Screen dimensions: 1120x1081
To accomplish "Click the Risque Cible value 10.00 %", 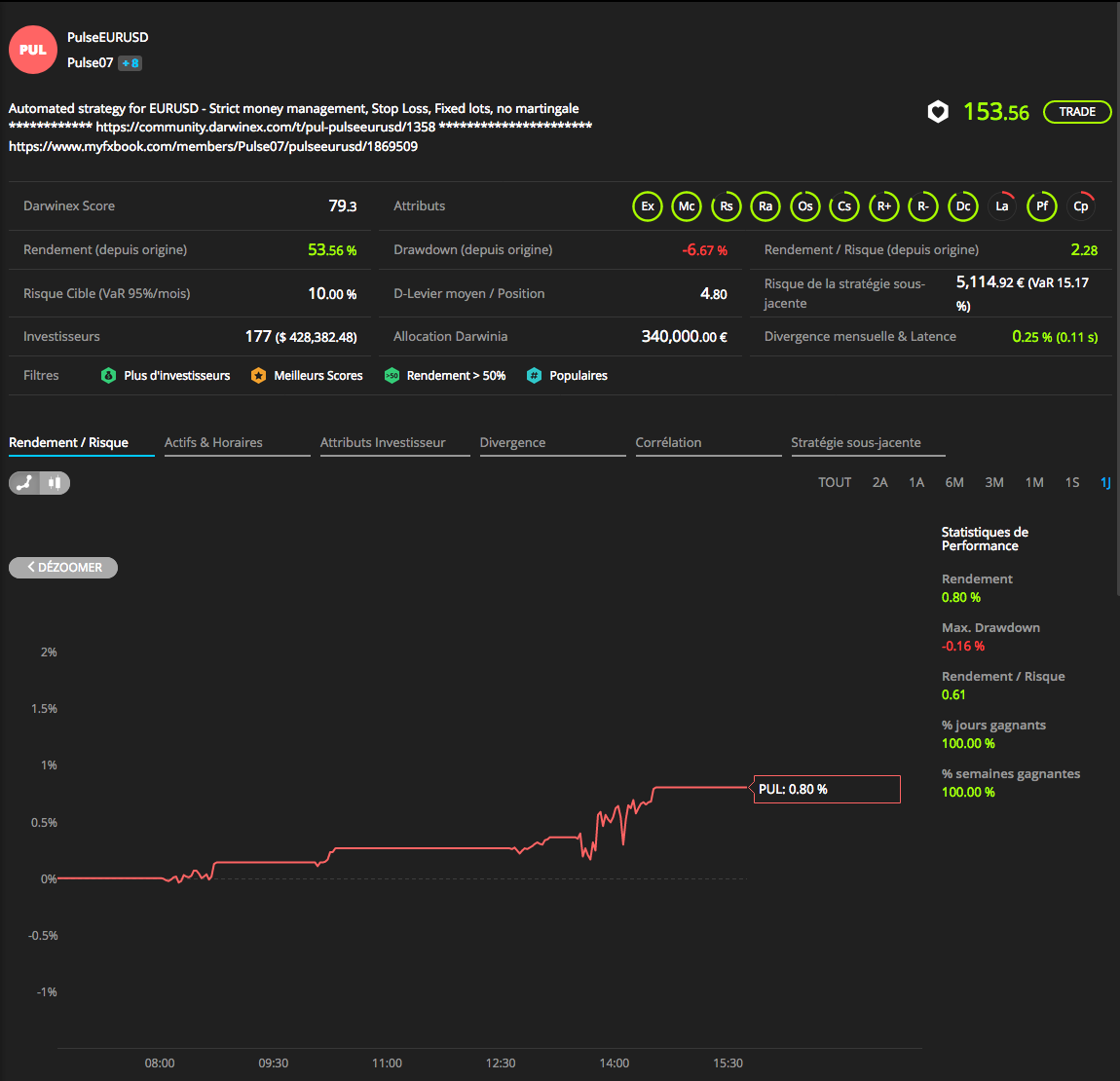I will click(332, 294).
